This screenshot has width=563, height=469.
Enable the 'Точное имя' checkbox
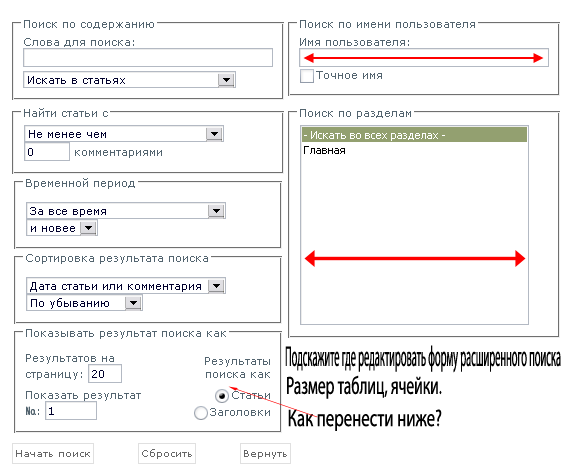(x=307, y=76)
